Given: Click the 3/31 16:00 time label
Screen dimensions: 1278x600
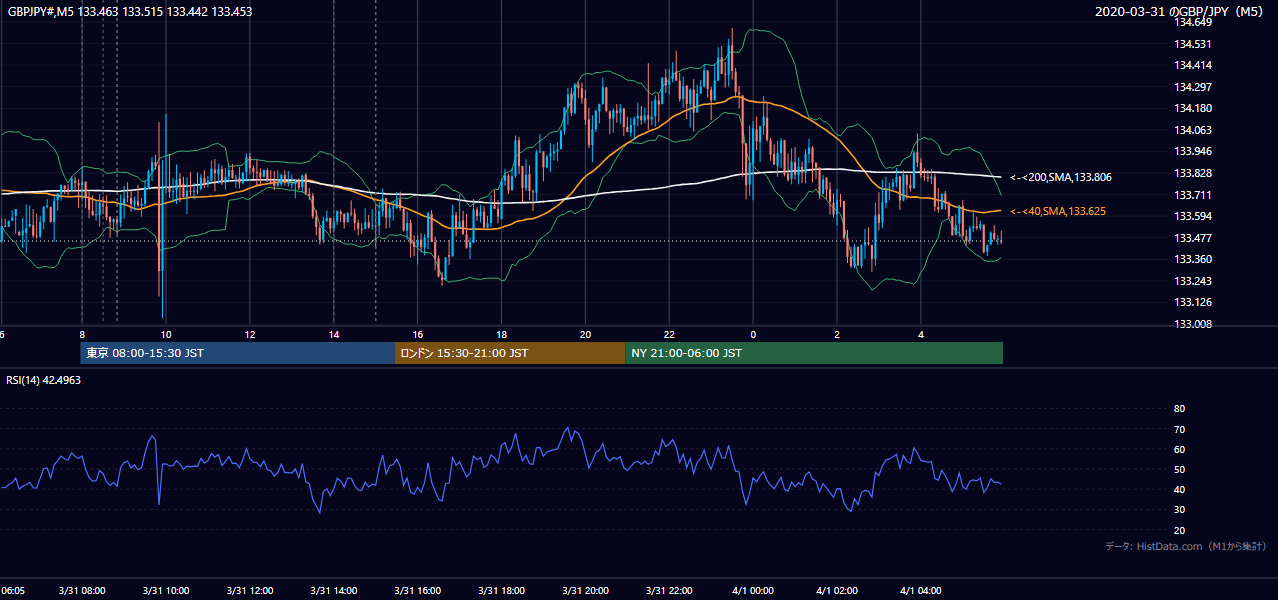Looking at the screenshot, I should point(418,591).
